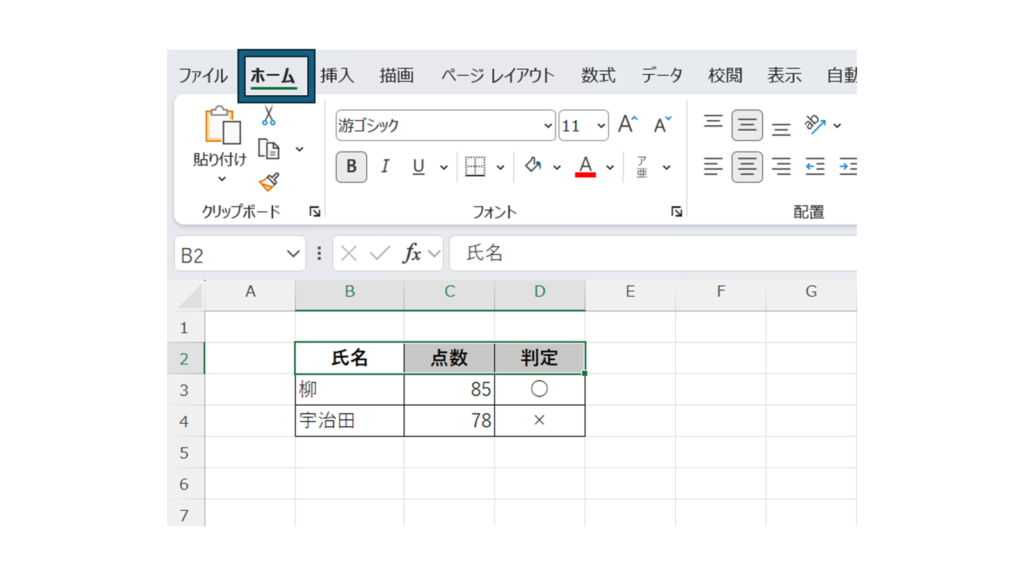
Task: Increase font size with larger A icon
Action: point(627,125)
